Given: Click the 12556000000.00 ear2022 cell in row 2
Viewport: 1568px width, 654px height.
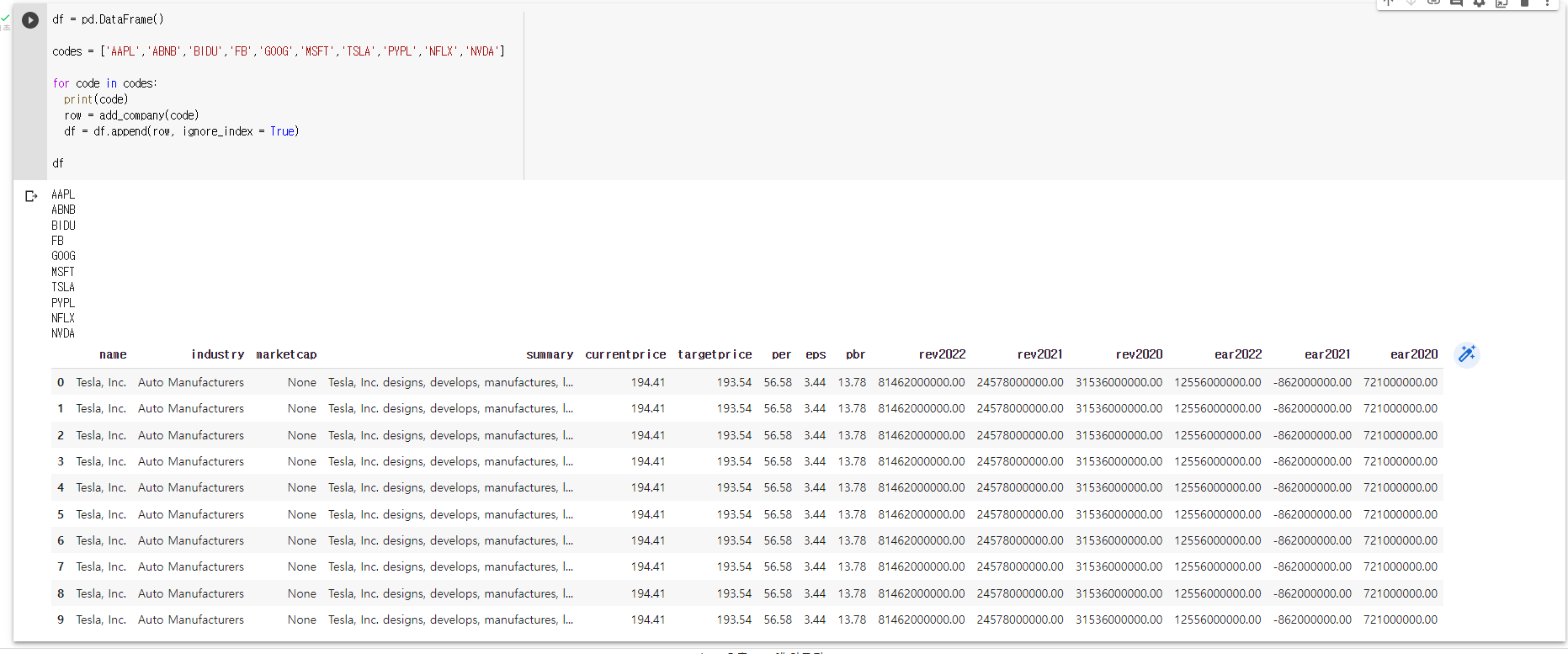Looking at the screenshot, I should pyautogui.click(x=1218, y=435).
